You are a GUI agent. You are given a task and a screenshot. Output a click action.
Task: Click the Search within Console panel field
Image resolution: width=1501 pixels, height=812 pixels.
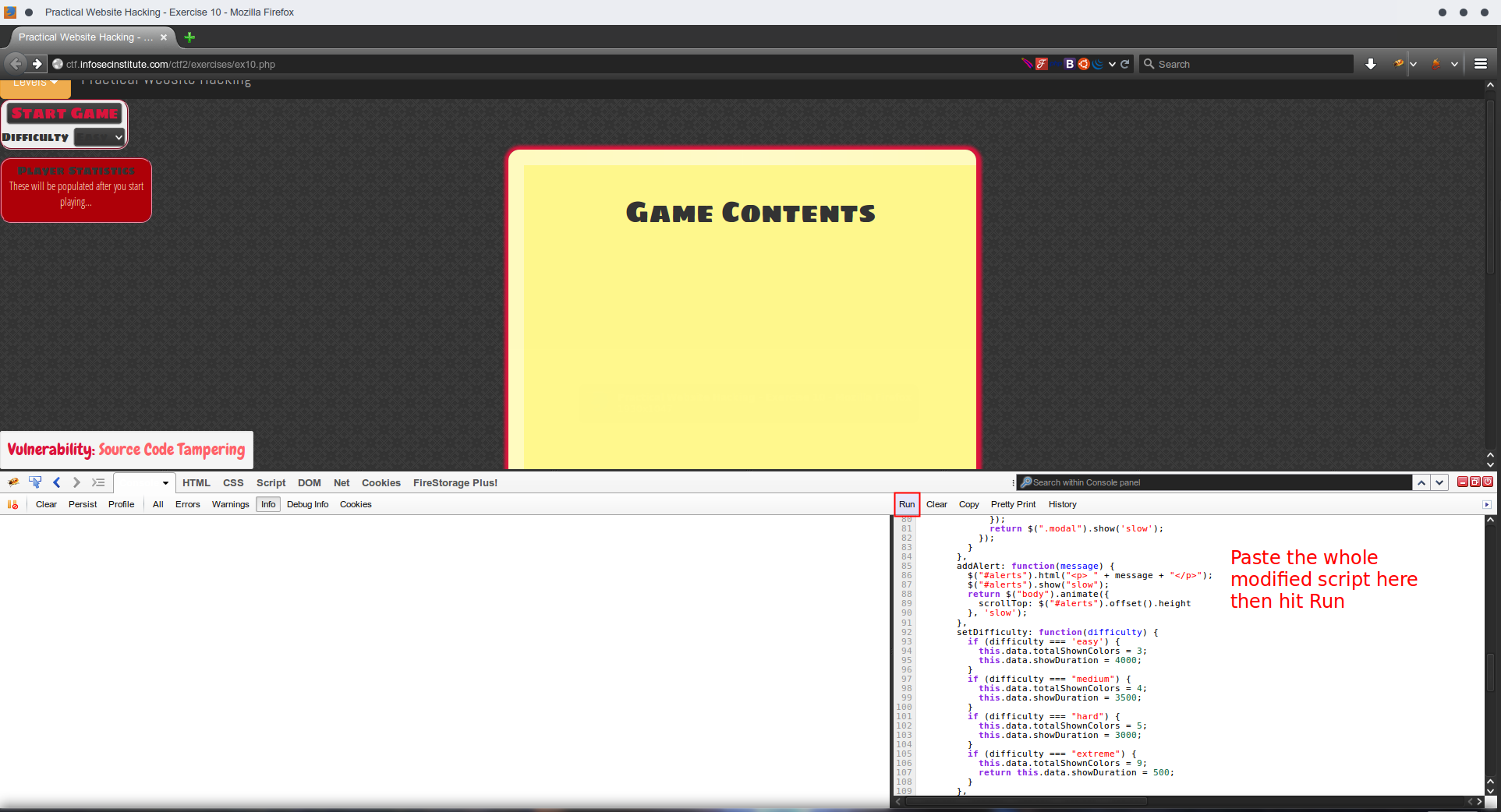[x=1216, y=482]
